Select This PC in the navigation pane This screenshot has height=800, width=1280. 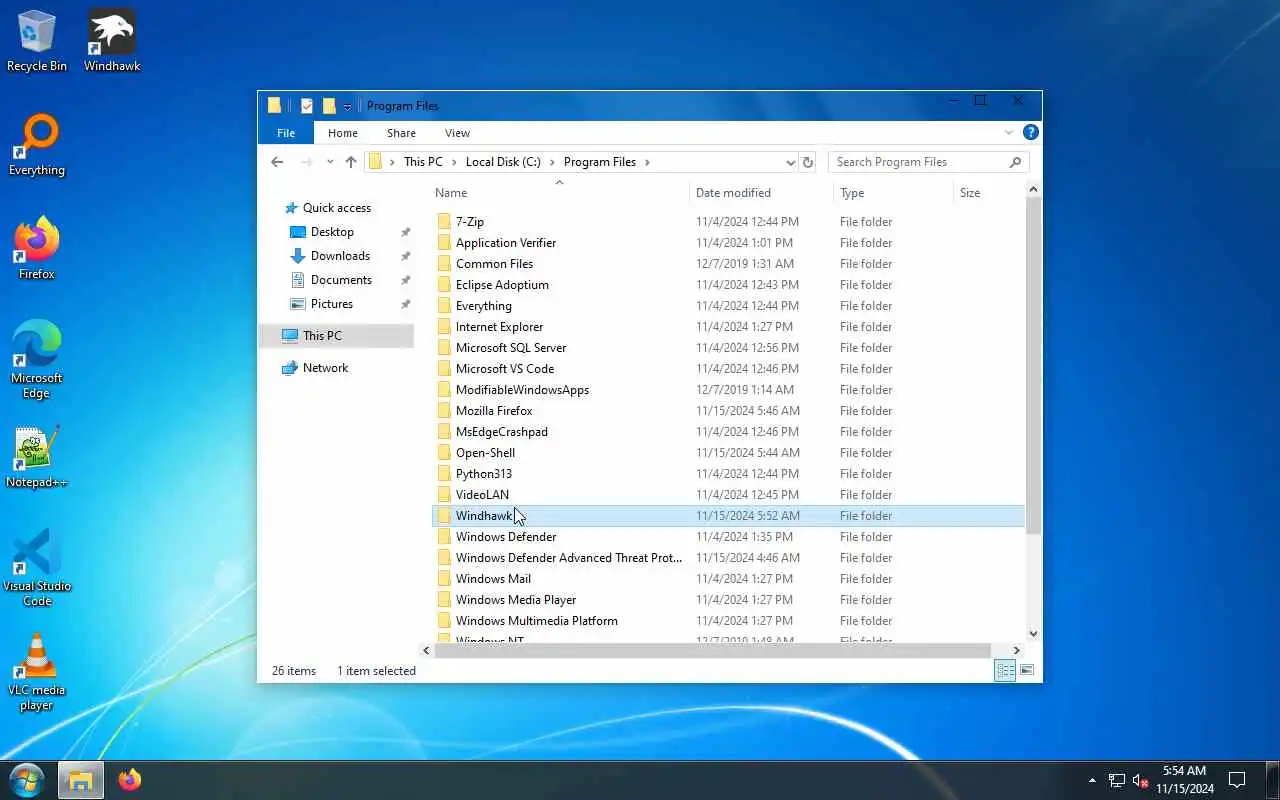(x=336, y=336)
